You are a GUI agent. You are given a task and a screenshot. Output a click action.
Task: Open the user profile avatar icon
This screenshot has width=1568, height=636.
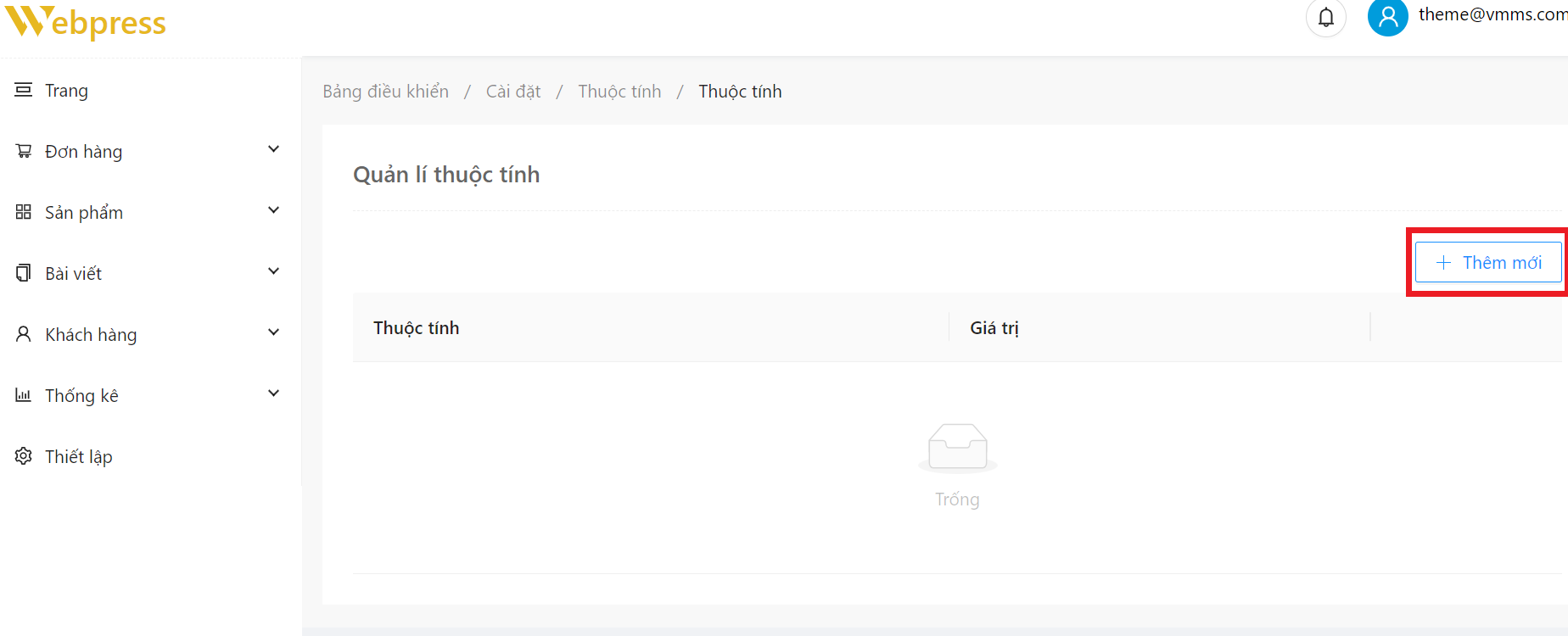[1387, 17]
